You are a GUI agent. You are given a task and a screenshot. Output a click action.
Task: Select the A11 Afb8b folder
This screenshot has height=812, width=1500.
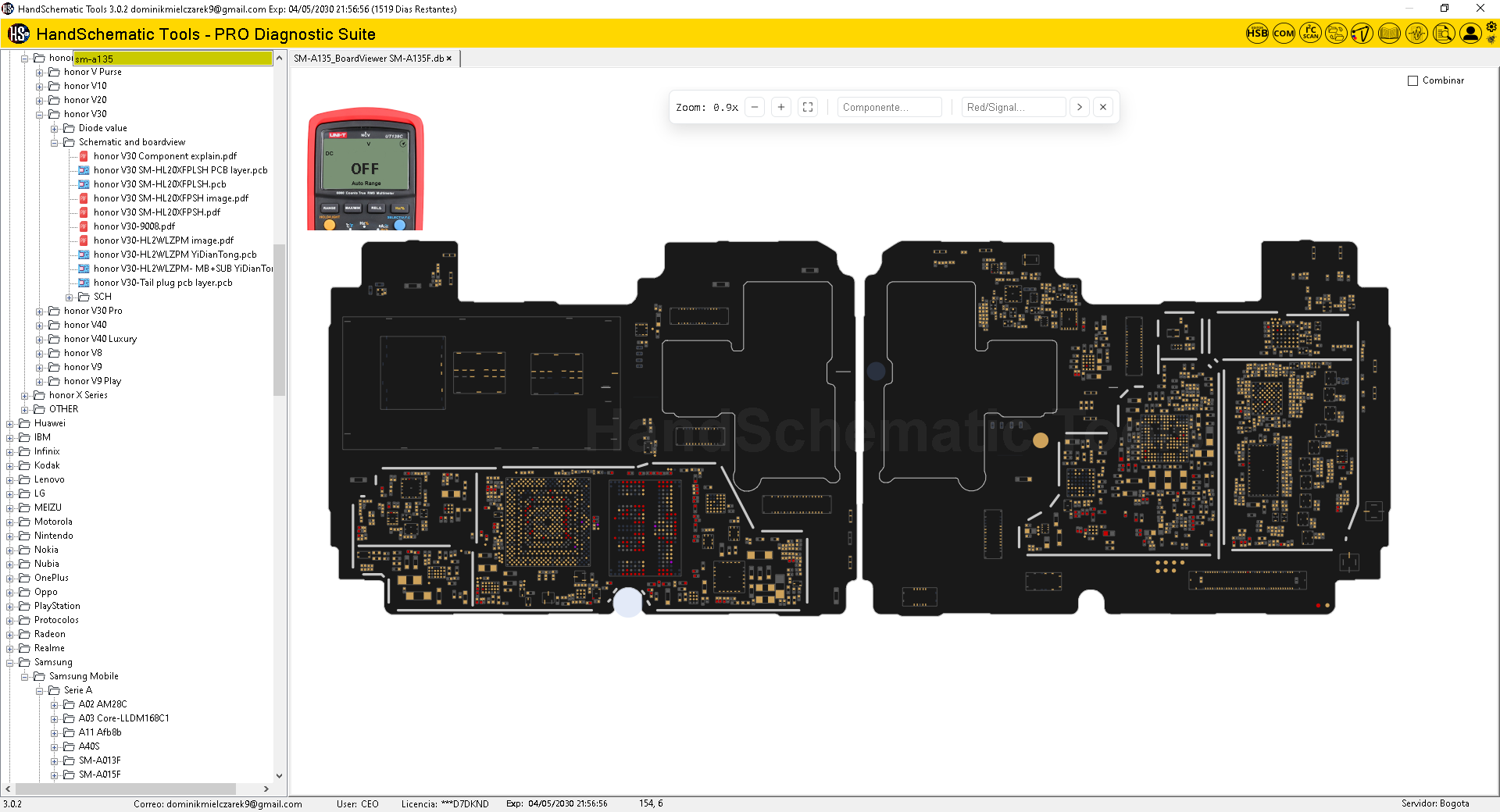[x=100, y=732]
